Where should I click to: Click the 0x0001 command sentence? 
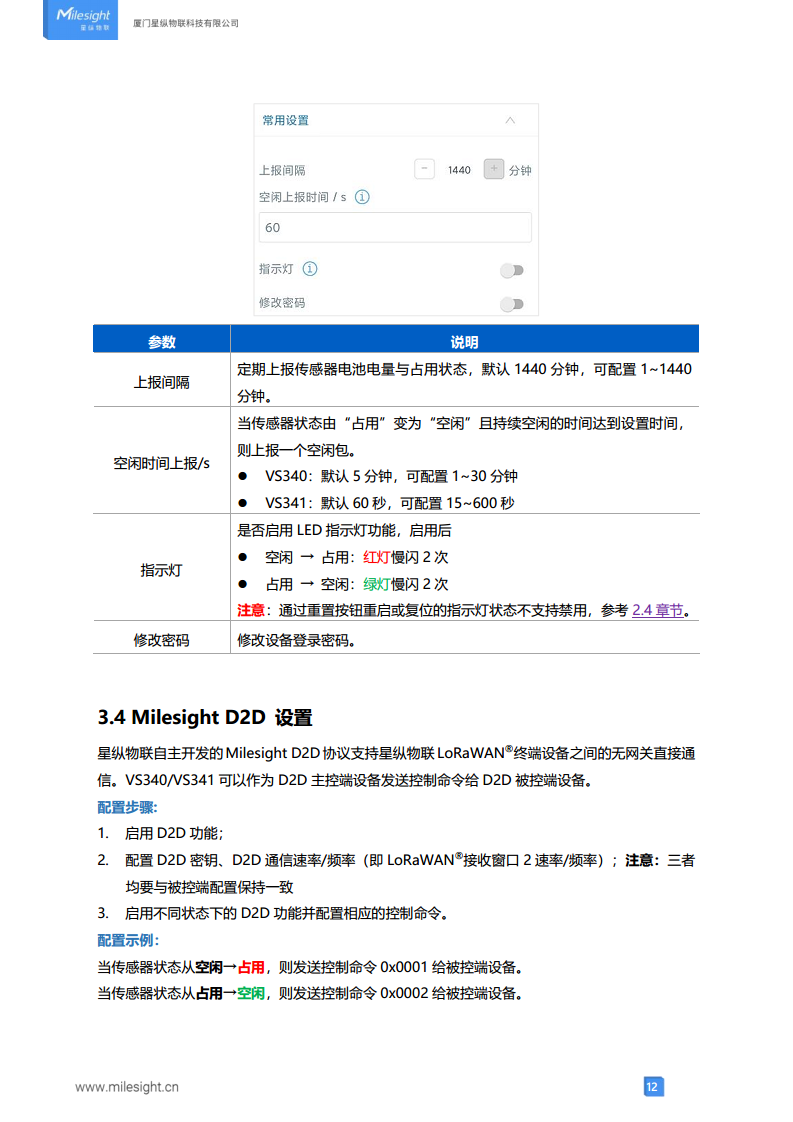tap(310, 967)
